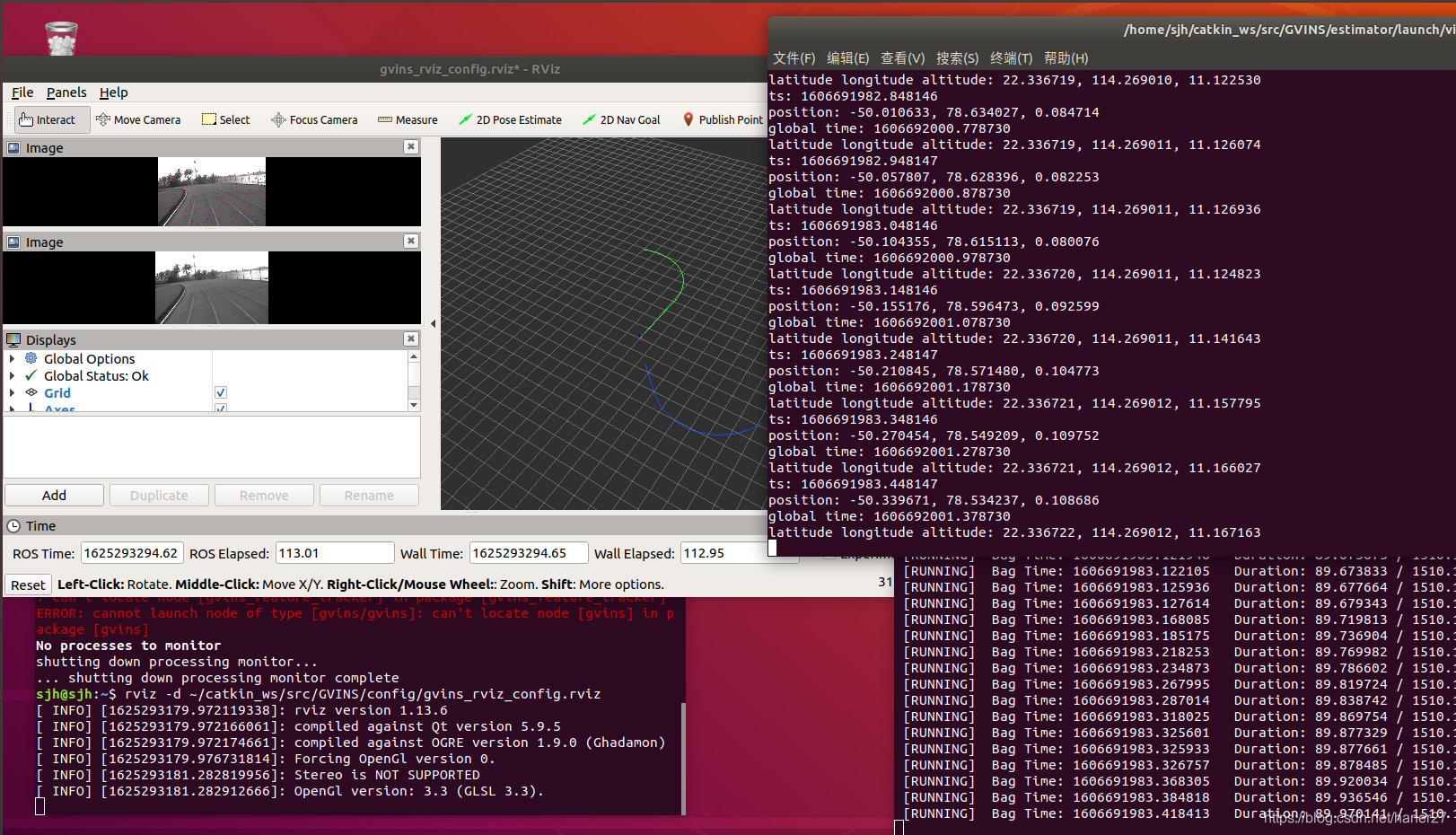Click the Reset button in RViz
This screenshot has width=1456, height=835.
click(28, 585)
